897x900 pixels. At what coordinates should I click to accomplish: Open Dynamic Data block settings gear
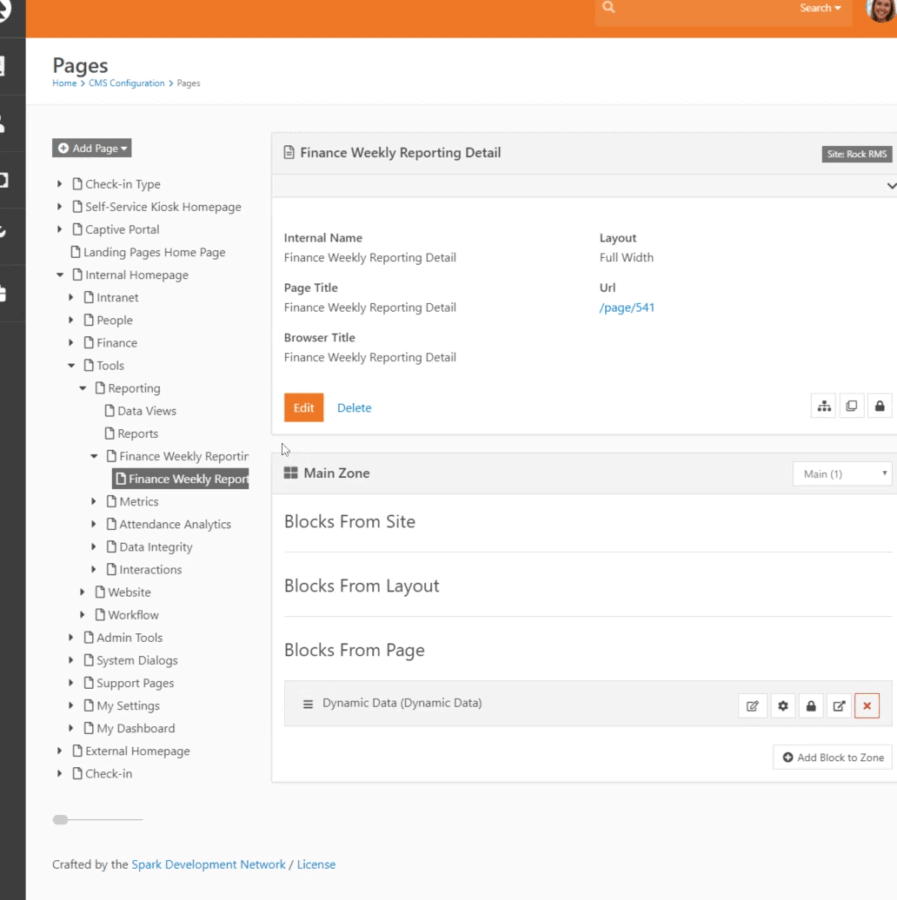pos(783,706)
